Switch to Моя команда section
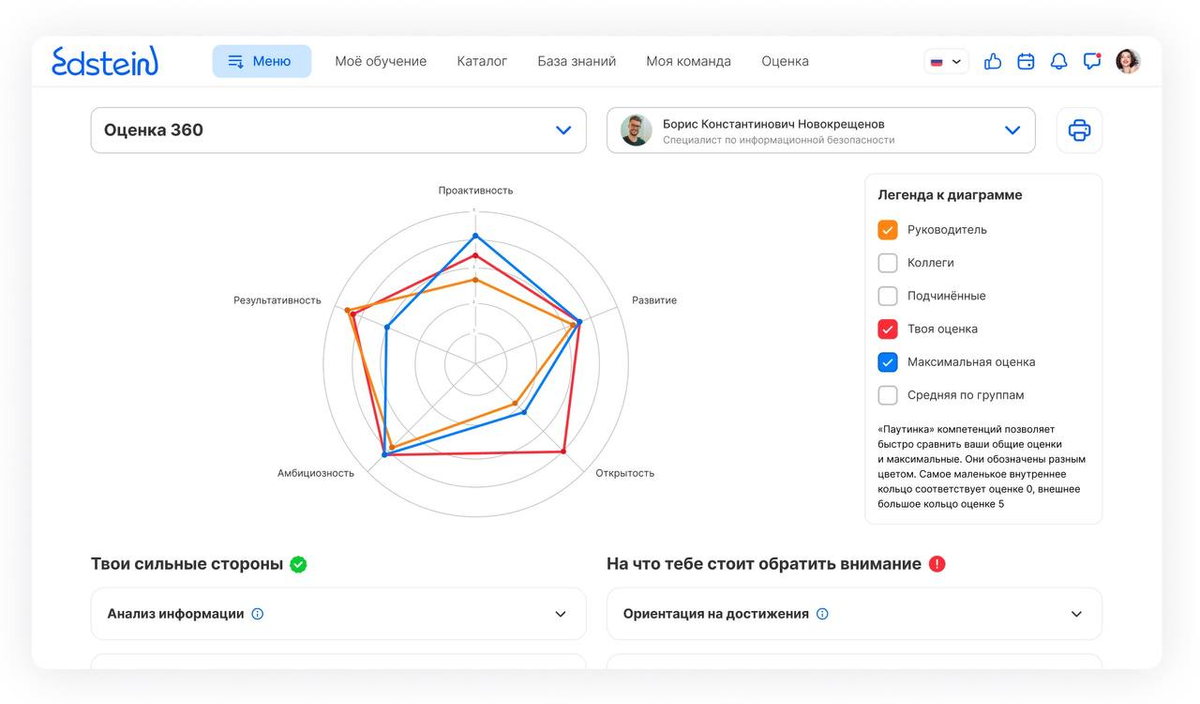Viewport: 1200px width, 704px height. 690,61
